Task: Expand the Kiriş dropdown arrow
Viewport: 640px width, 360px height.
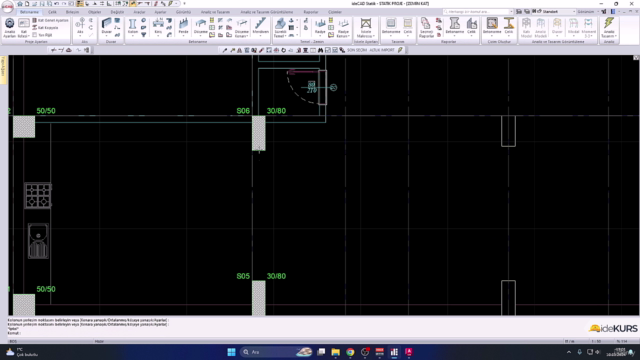Action: coord(158,37)
